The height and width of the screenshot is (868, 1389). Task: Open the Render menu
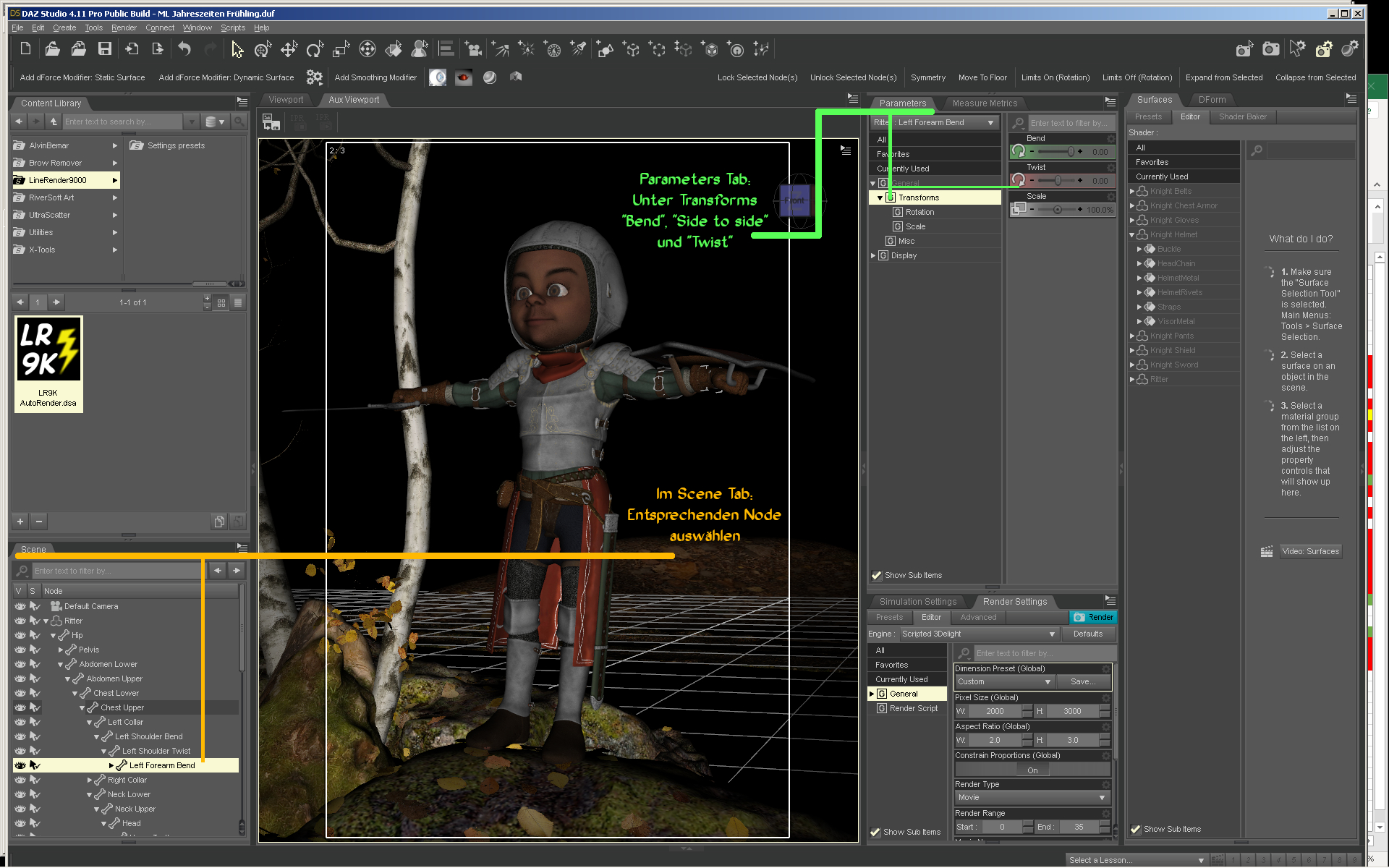click(124, 27)
